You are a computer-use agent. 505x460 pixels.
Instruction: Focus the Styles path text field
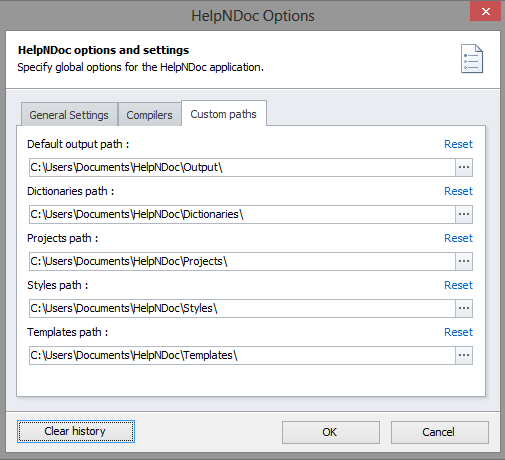[242, 308]
